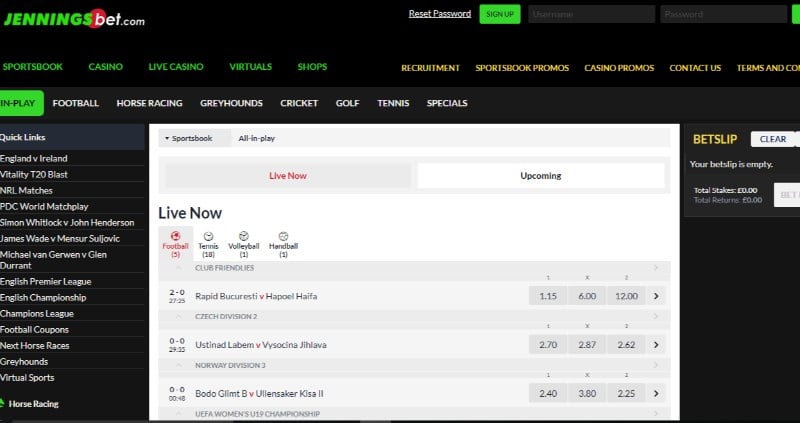The height and width of the screenshot is (423, 800).
Task: Open the Football top navigation tab
Action: (76, 103)
